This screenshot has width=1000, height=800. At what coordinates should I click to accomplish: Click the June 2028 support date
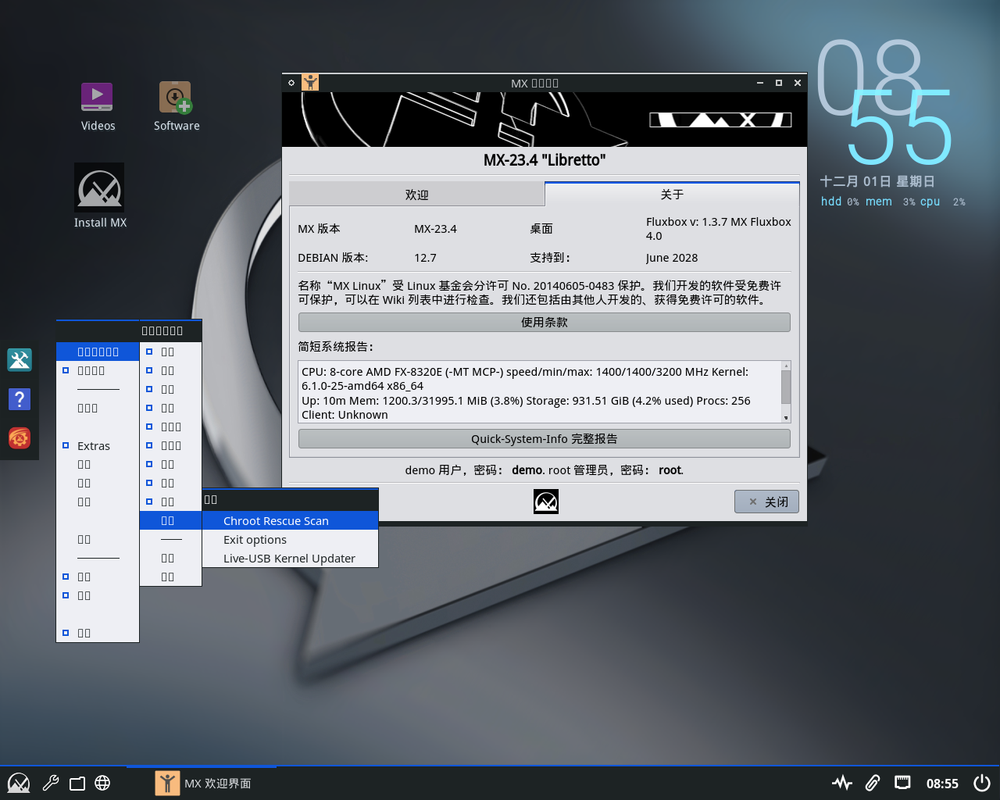[672, 258]
